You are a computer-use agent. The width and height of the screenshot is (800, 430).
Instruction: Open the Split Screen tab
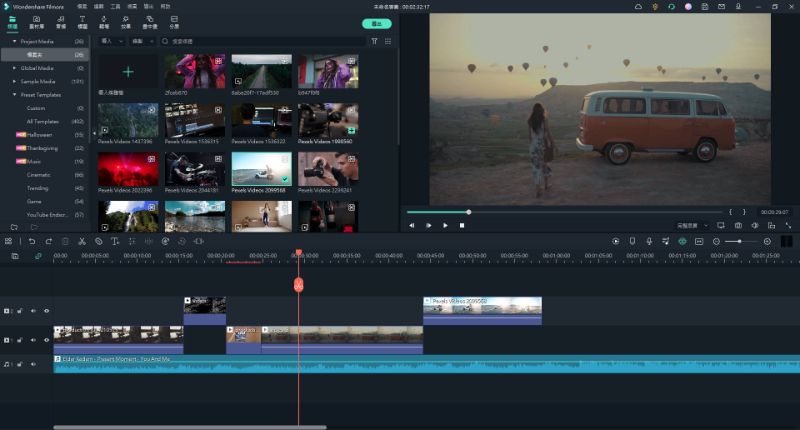pos(174,22)
